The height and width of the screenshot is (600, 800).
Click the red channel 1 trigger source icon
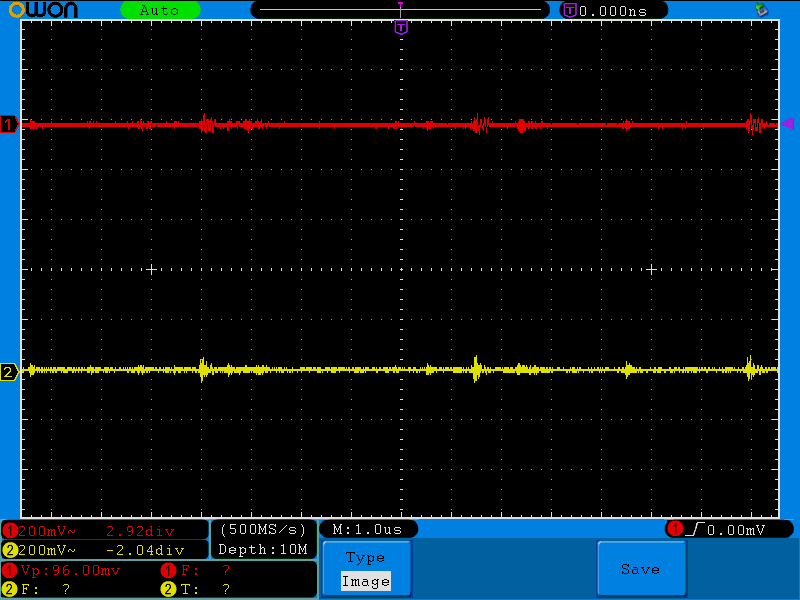pos(675,529)
